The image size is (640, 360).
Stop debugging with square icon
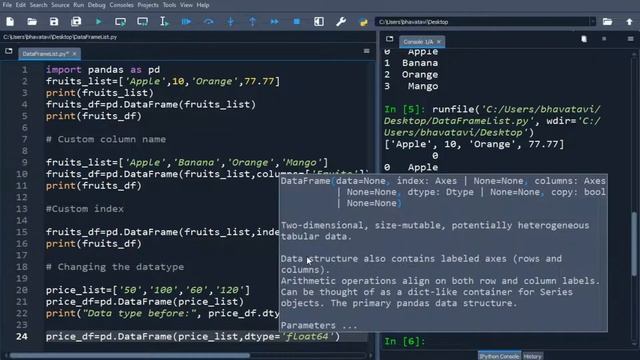point(297,22)
